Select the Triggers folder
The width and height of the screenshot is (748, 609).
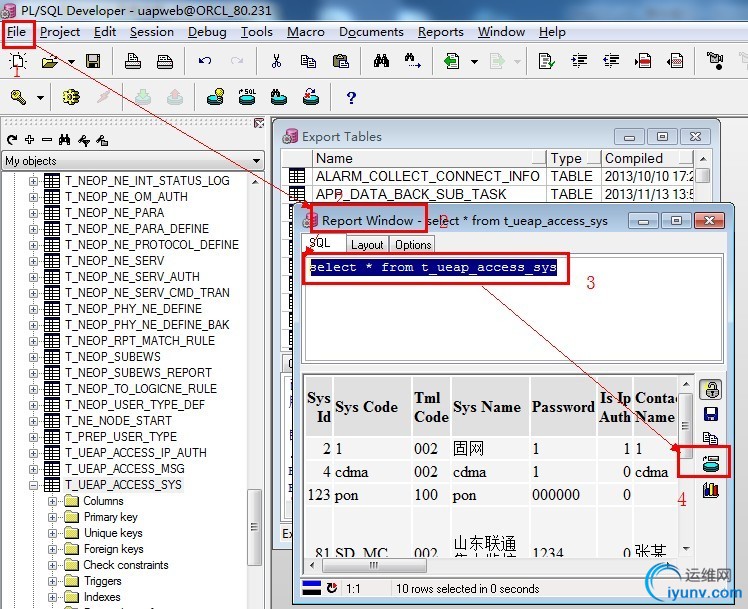[x=103, y=581]
